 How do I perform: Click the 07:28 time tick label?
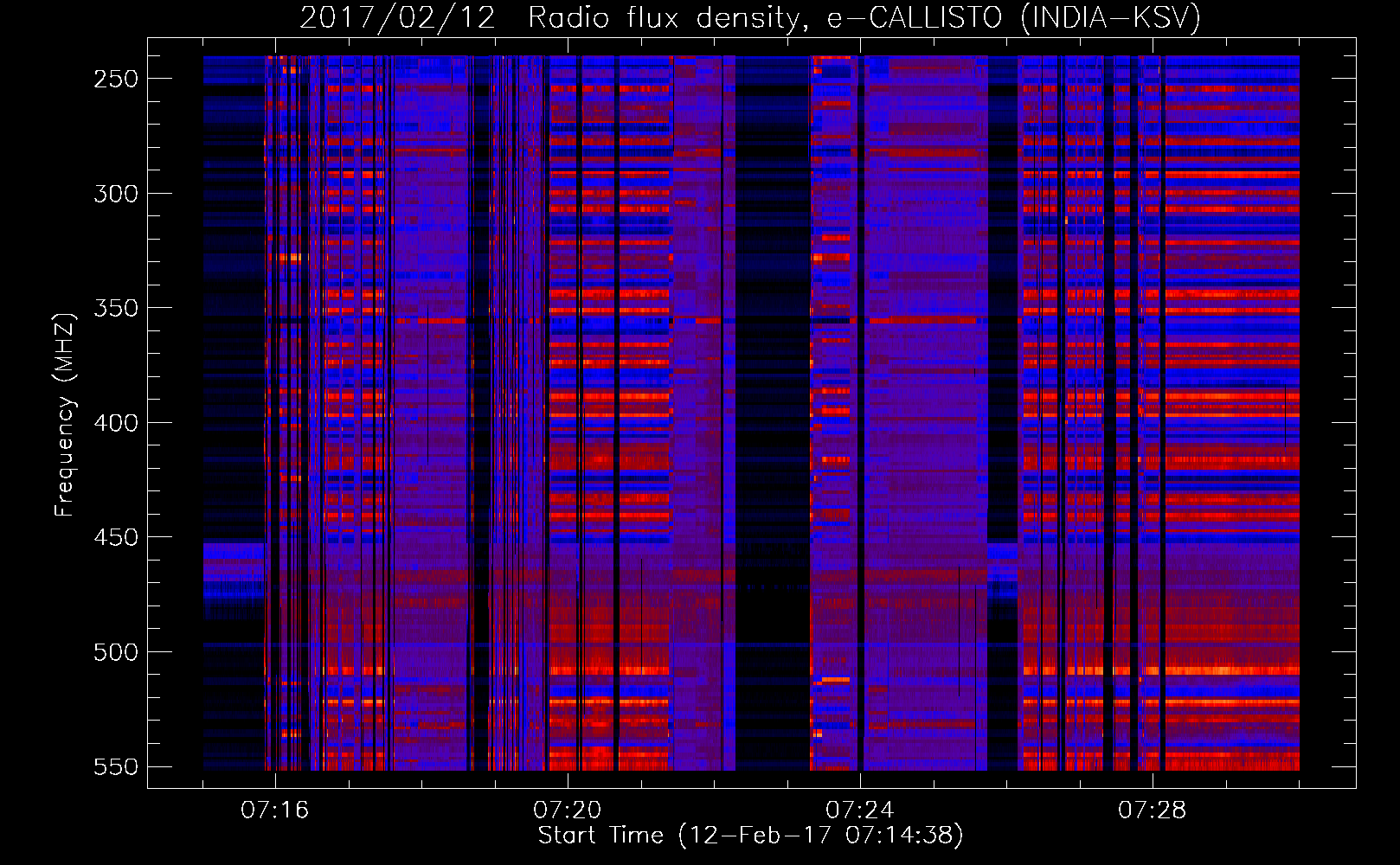1152,811
